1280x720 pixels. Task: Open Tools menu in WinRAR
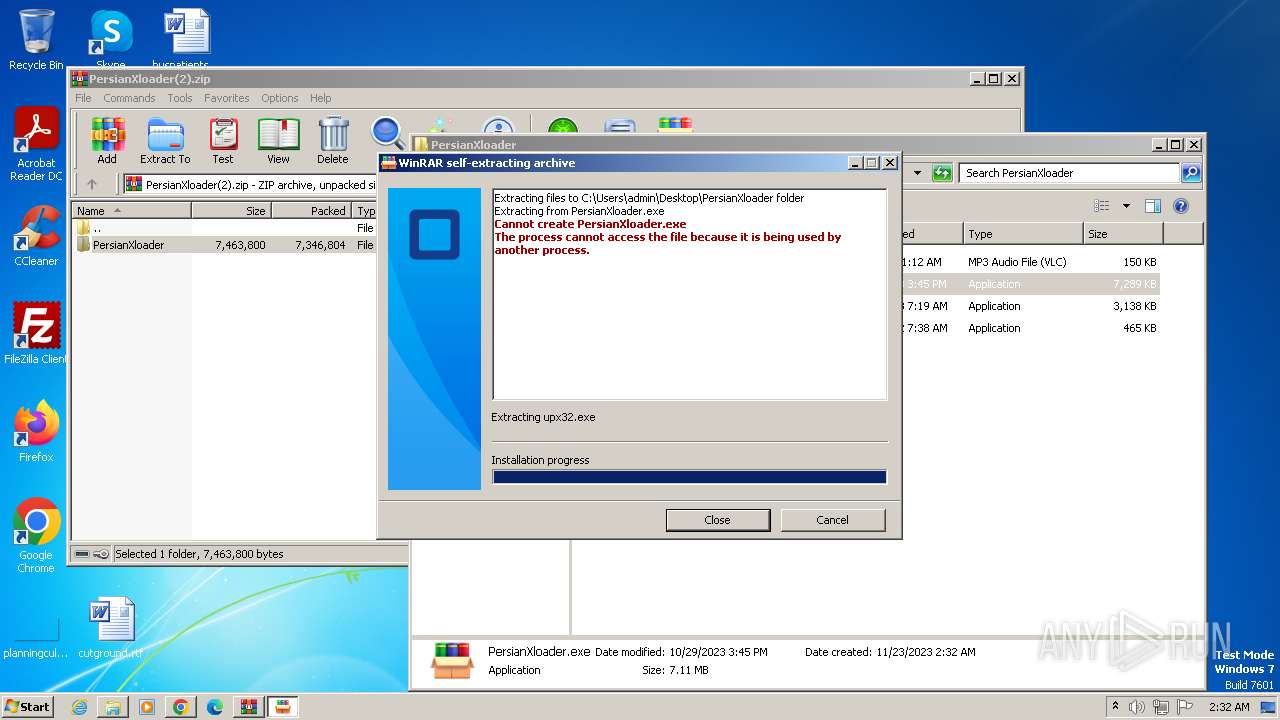(180, 98)
